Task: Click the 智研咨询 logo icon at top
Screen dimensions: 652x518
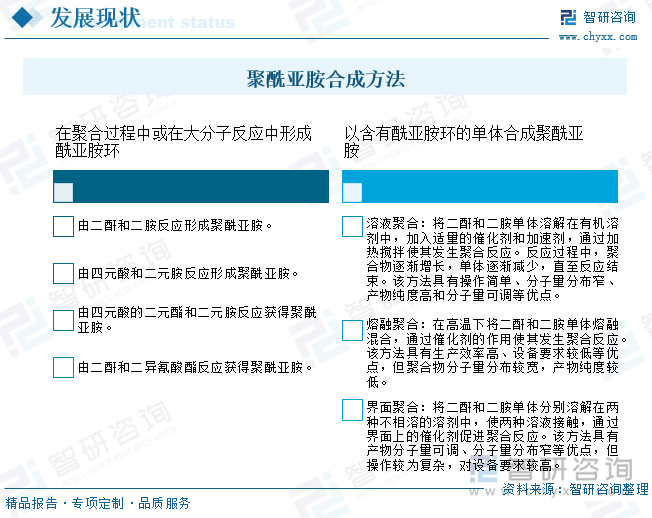Action: click(568, 17)
